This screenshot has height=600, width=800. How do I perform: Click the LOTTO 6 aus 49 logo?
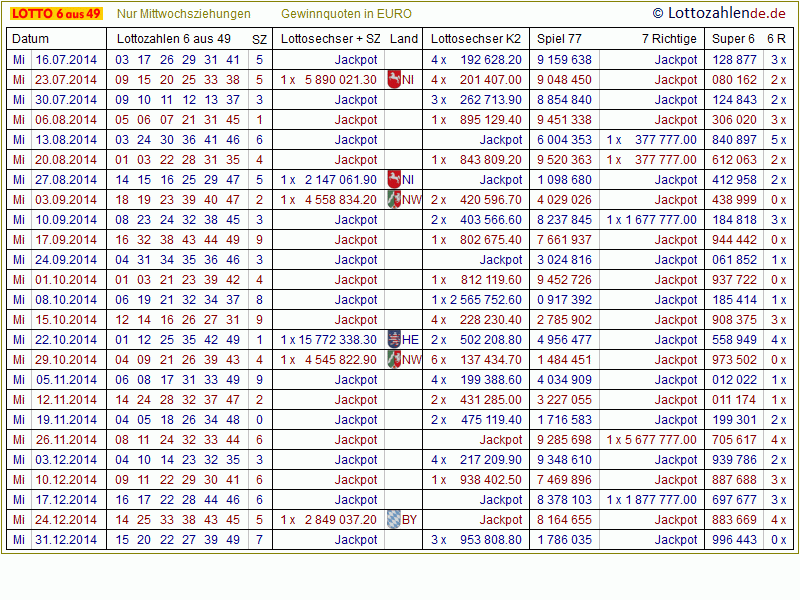(x=55, y=14)
